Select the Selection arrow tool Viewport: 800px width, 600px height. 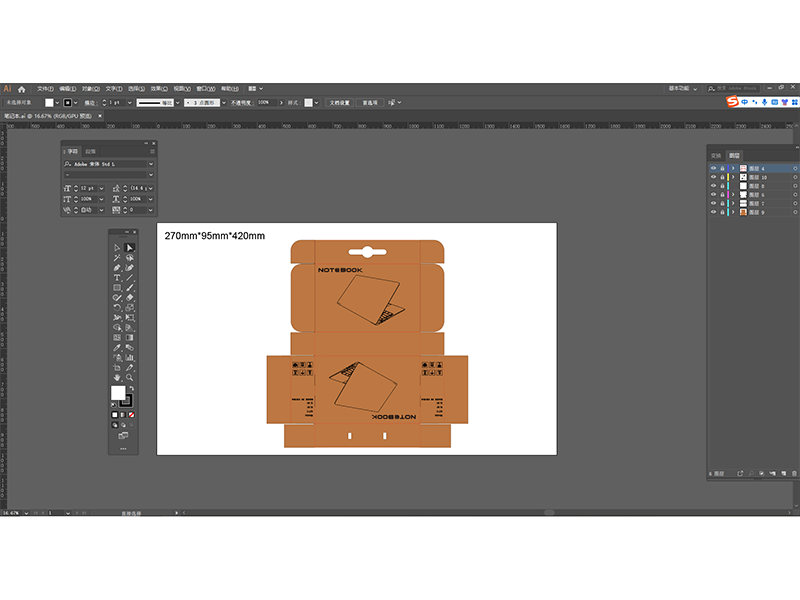[x=117, y=247]
